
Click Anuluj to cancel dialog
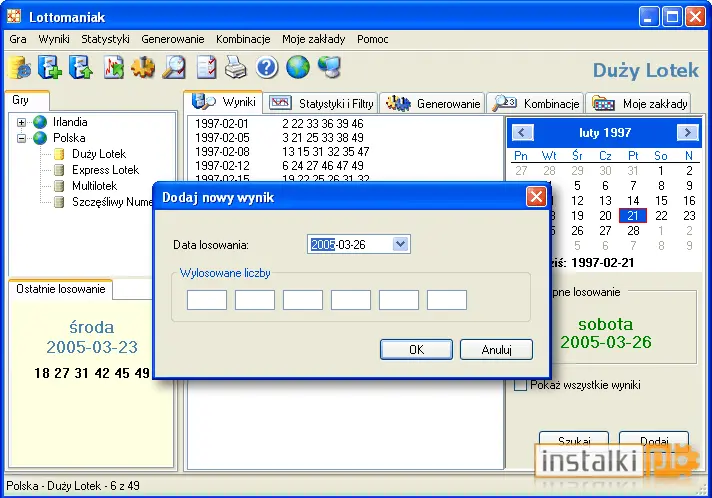pos(496,350)
